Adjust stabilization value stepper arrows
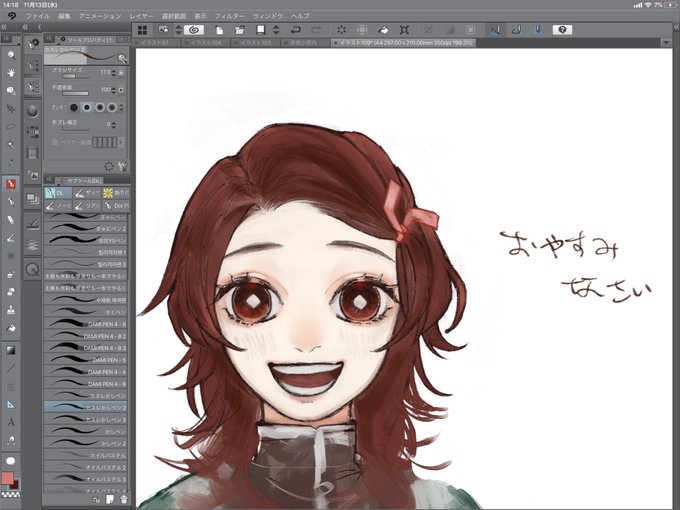Image resolution: width=680 pixels, height=510 pixels. coord(114,125)
